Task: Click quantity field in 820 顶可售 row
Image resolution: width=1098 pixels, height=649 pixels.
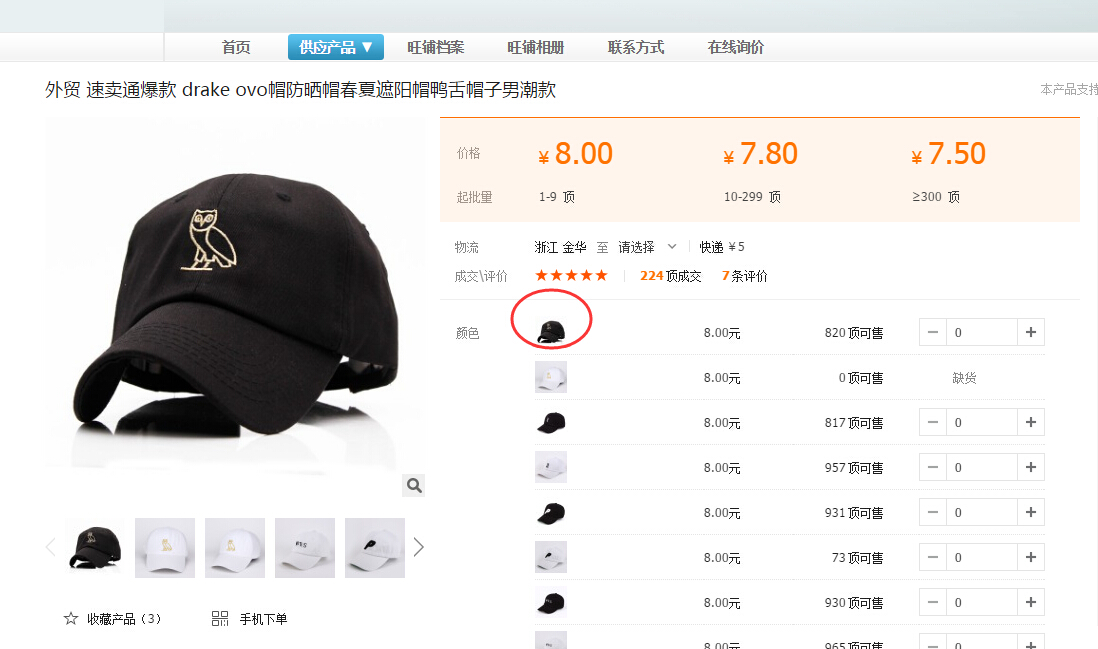Action: tap(982, 333)
